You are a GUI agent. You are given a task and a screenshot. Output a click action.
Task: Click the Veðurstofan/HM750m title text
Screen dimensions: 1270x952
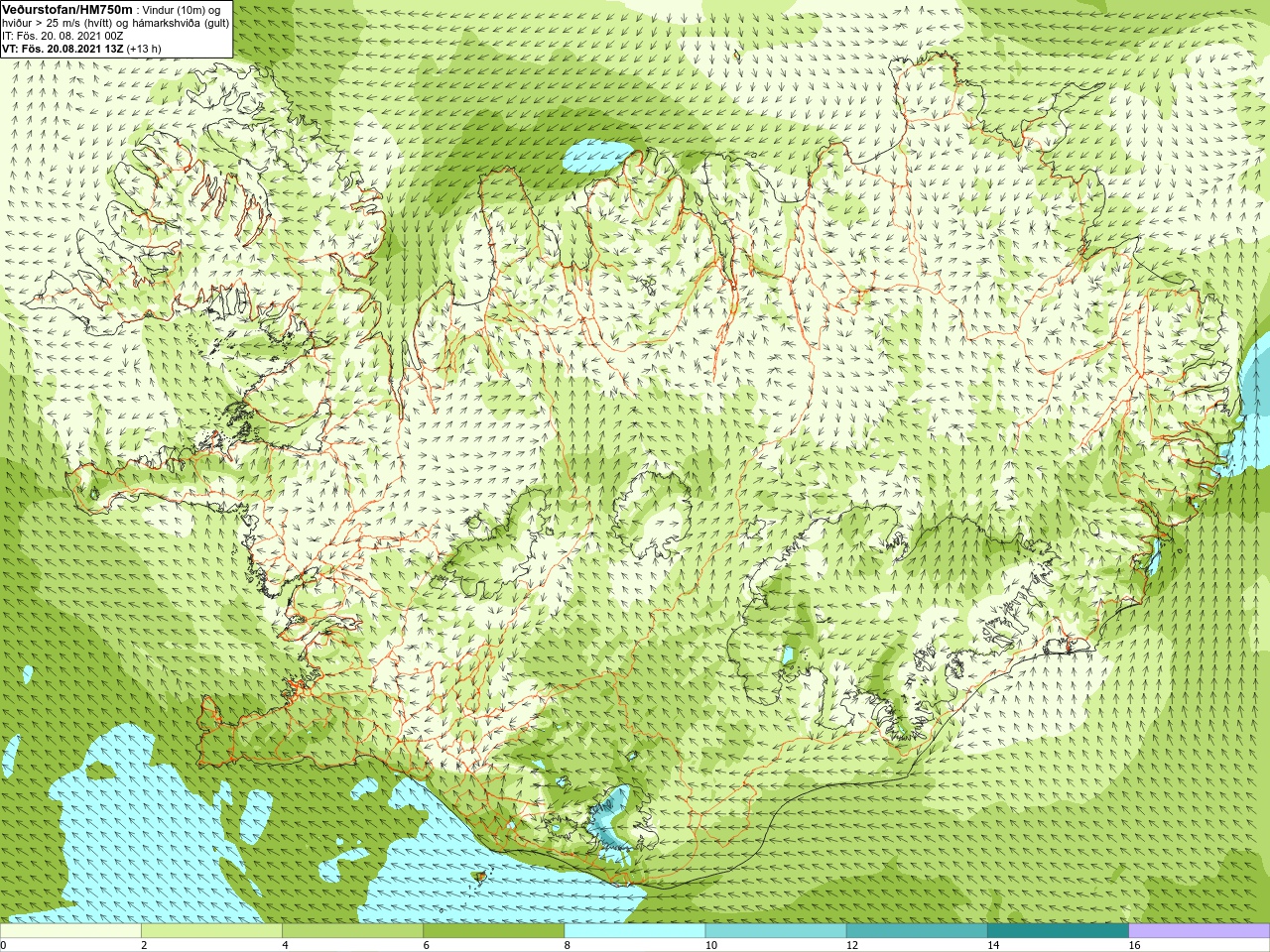click(66, 9)
